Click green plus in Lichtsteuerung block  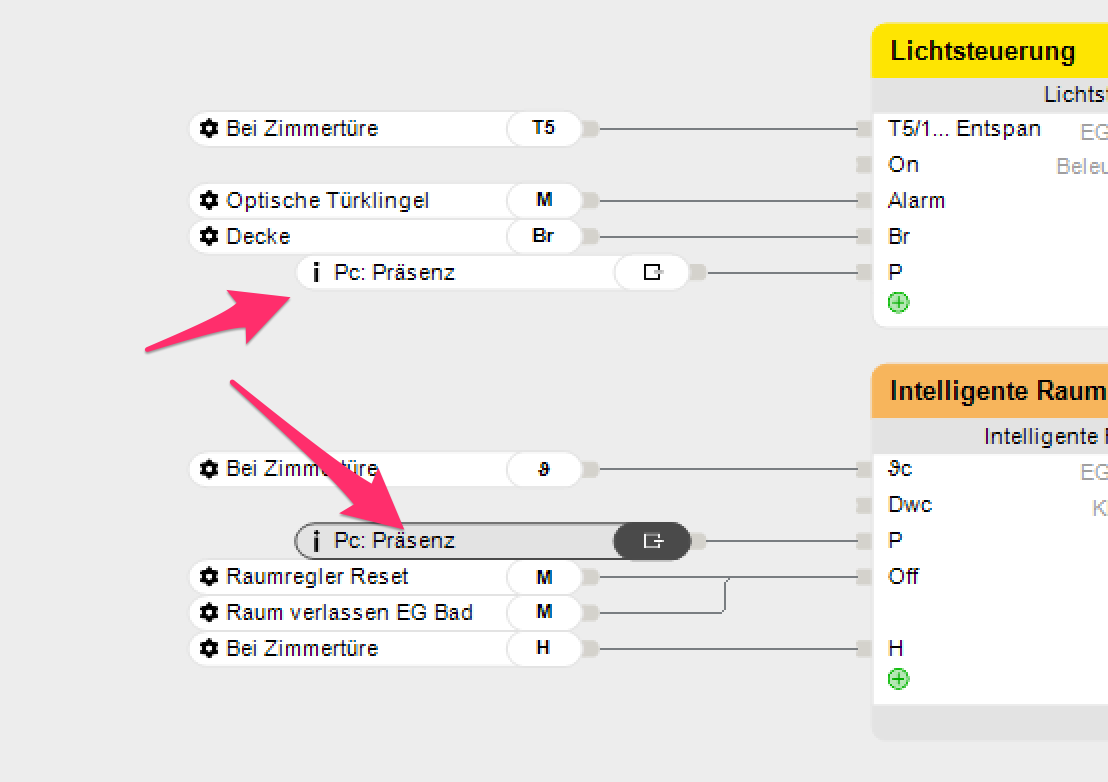(898, 302)
